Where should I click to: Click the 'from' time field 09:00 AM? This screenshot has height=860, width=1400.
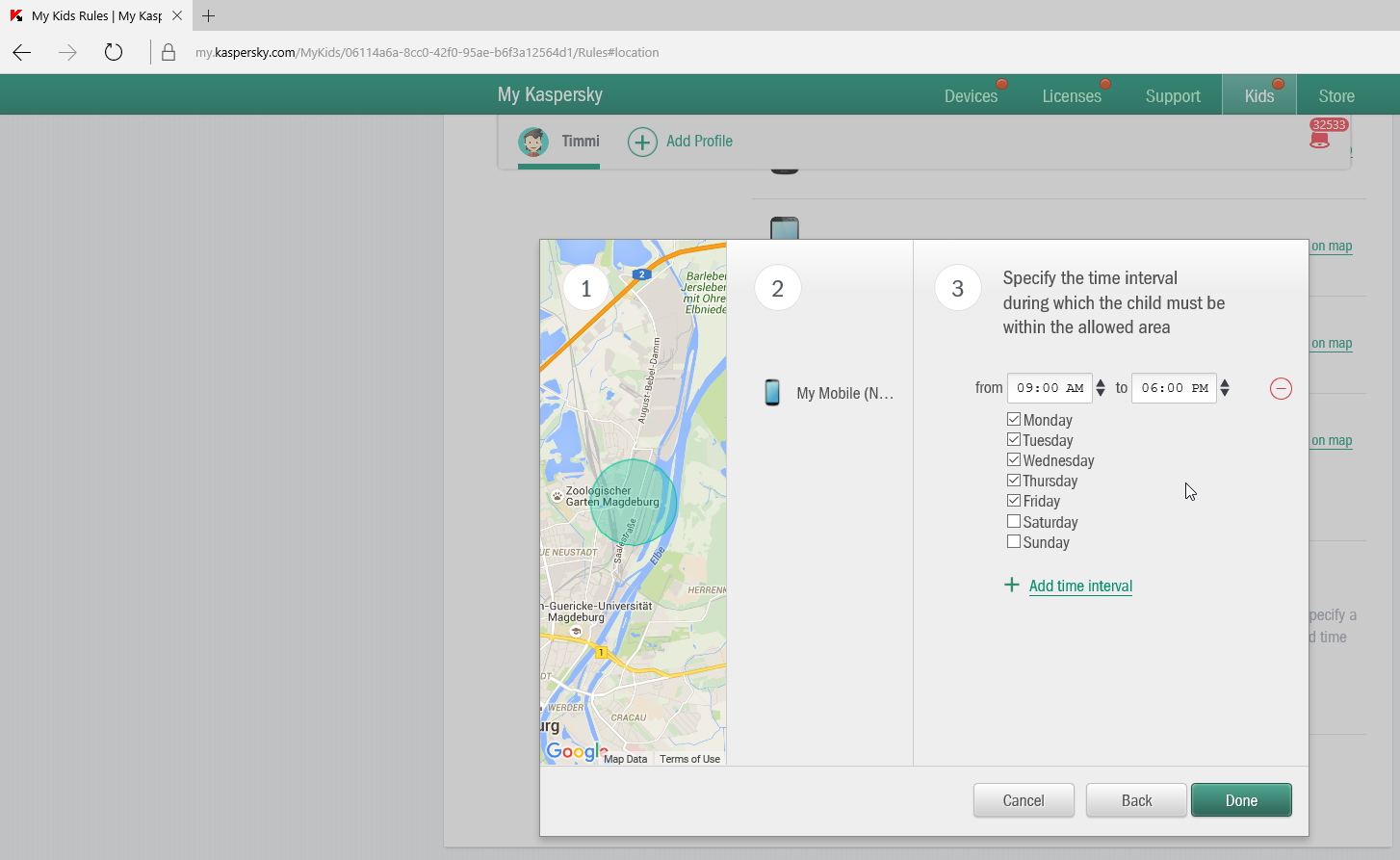click(x=1050, y=388)
